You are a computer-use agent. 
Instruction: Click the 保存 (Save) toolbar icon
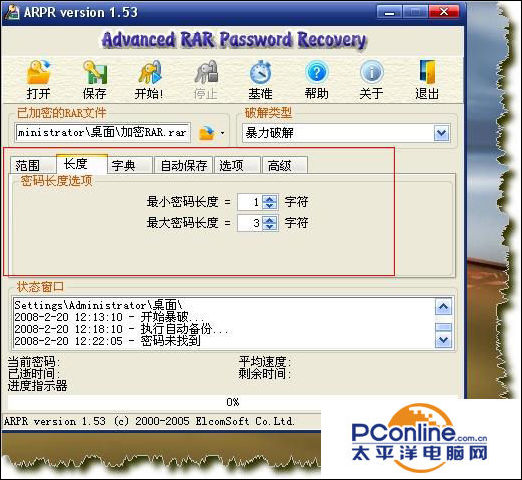pos(95,72)
